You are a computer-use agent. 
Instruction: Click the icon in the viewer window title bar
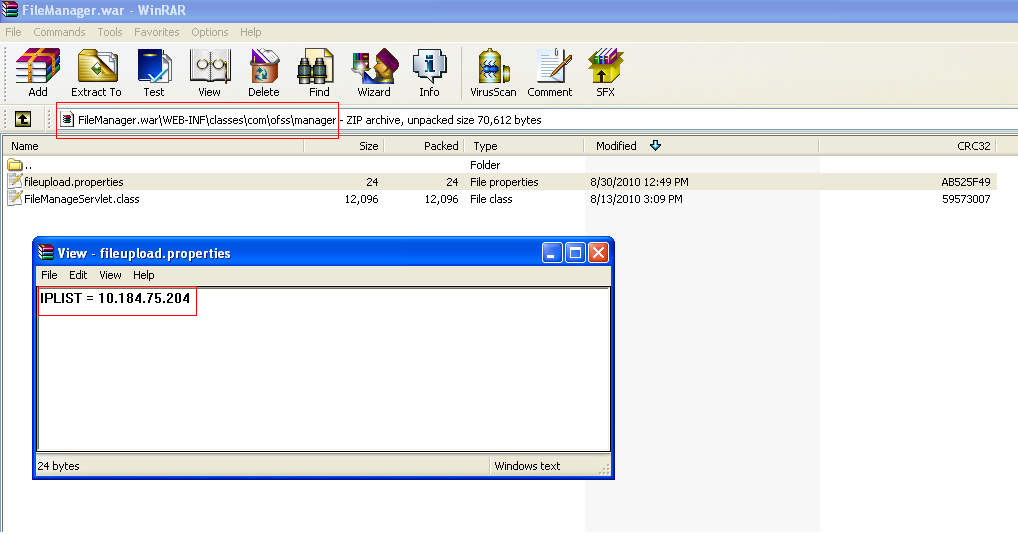(x=45, y=252)
